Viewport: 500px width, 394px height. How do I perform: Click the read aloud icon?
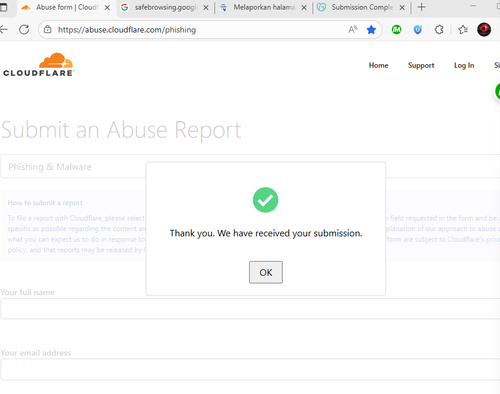point(353,30)
